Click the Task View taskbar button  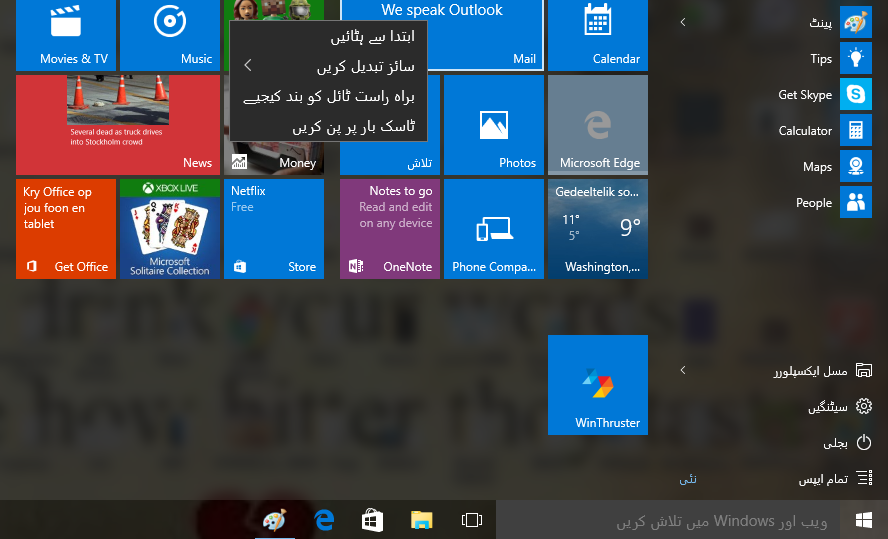pyautogui.click(x=472, y=520)
